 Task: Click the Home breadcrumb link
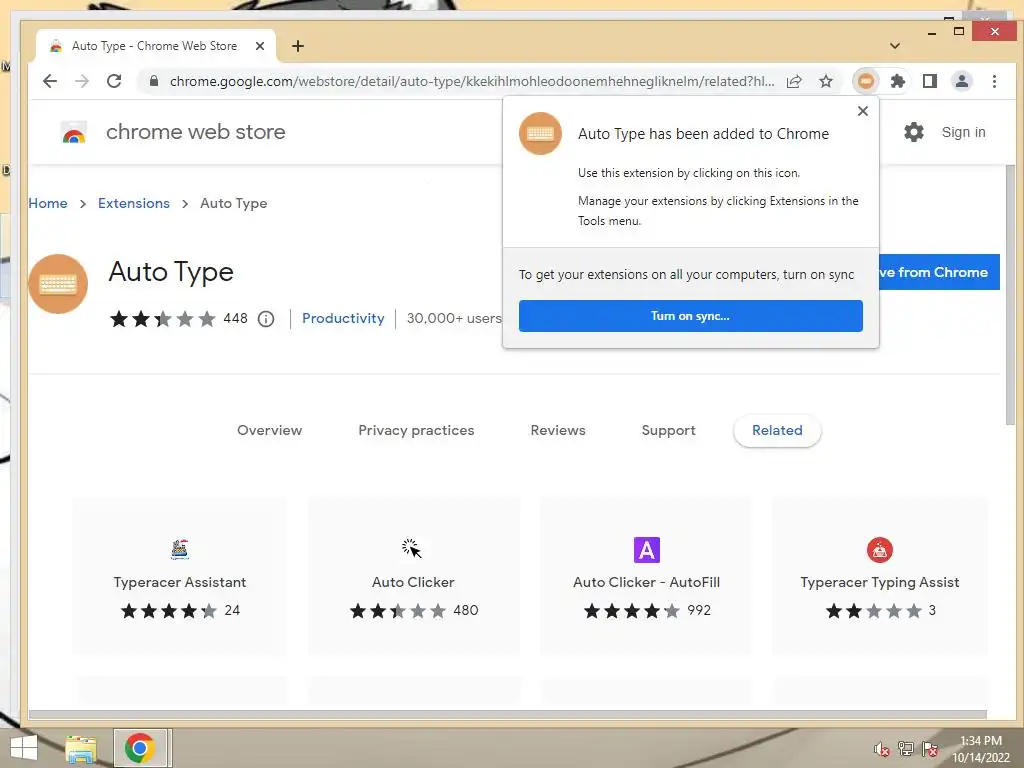pyautogui.click(x=48, y=203)
